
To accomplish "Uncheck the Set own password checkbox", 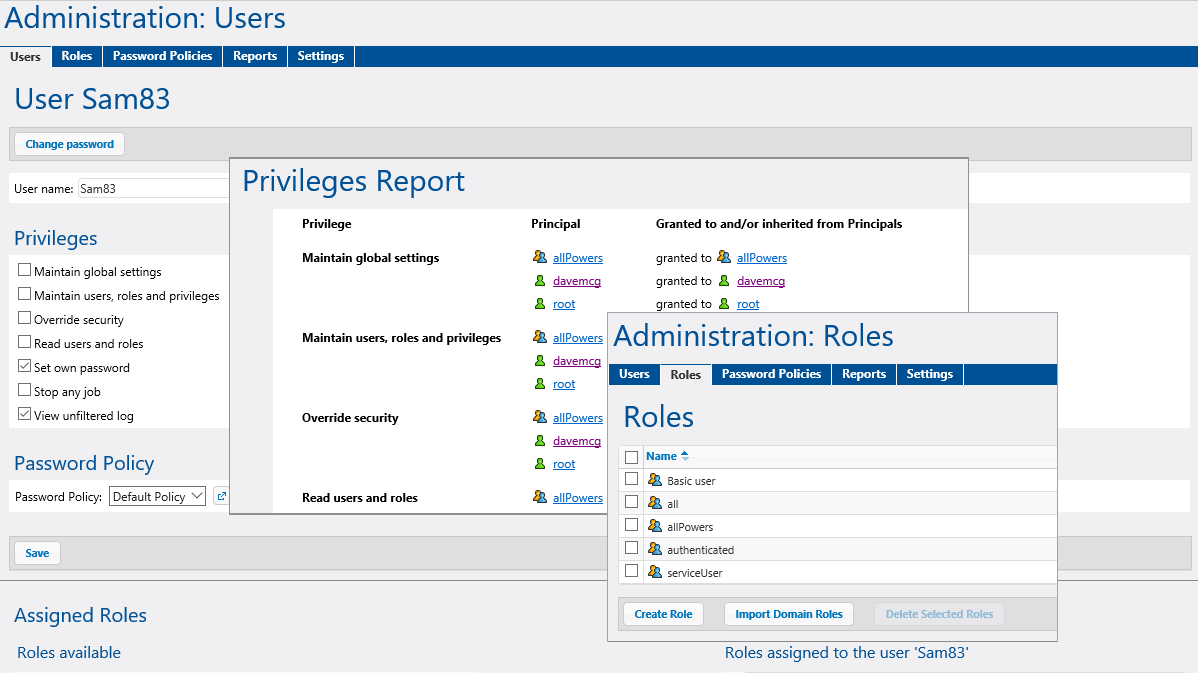I will point(24,366).
